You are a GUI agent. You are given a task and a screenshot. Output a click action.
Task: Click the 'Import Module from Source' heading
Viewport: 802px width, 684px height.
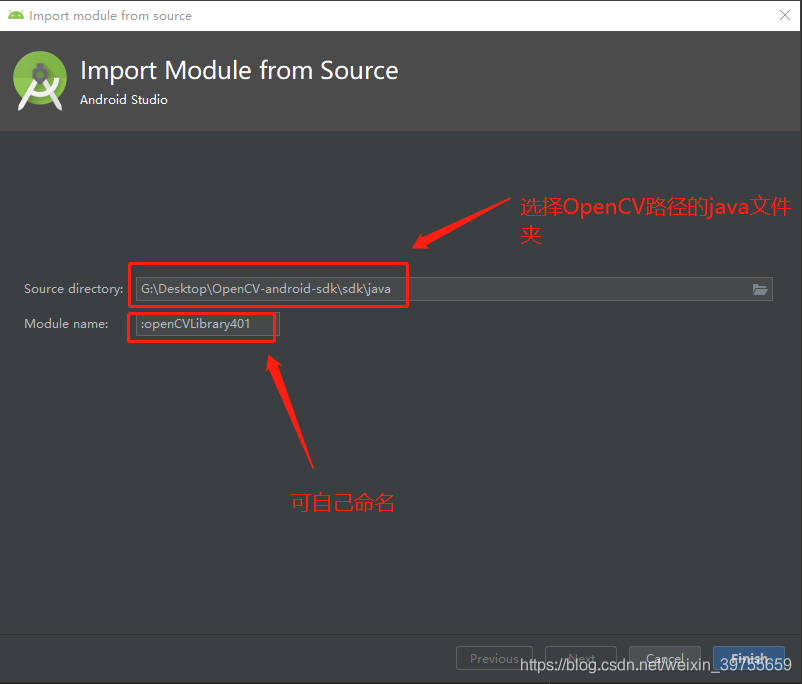[239, 71]
